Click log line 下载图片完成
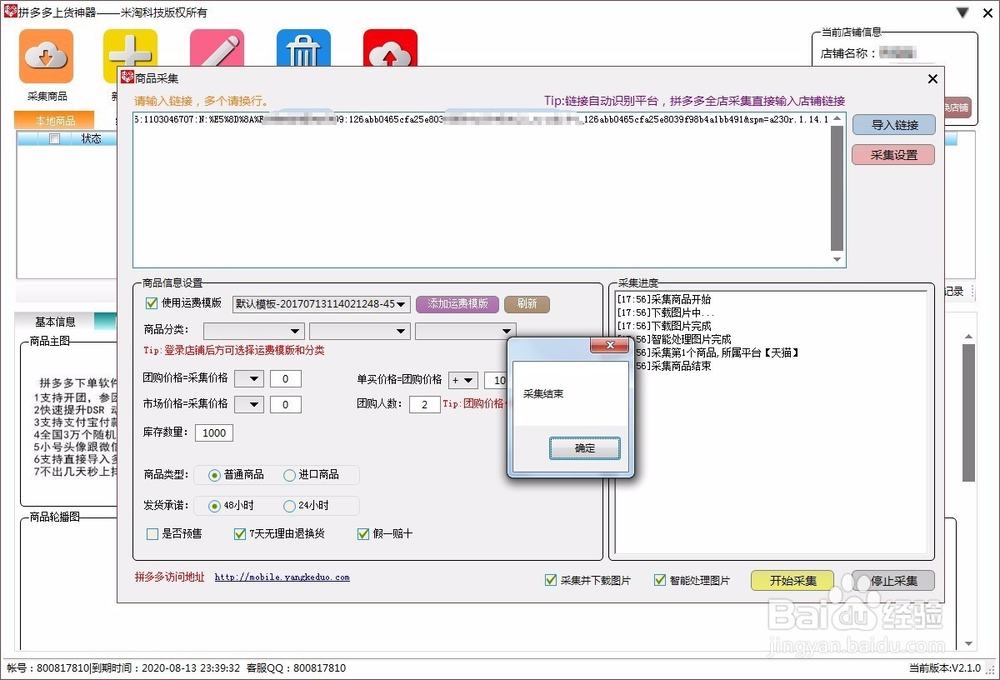Screen dimensions: 1000x680 [664, 326]
